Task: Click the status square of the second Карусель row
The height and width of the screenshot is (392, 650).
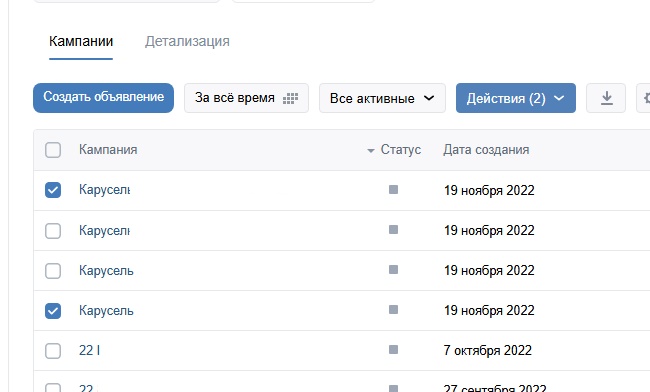Action: point(393,230)
